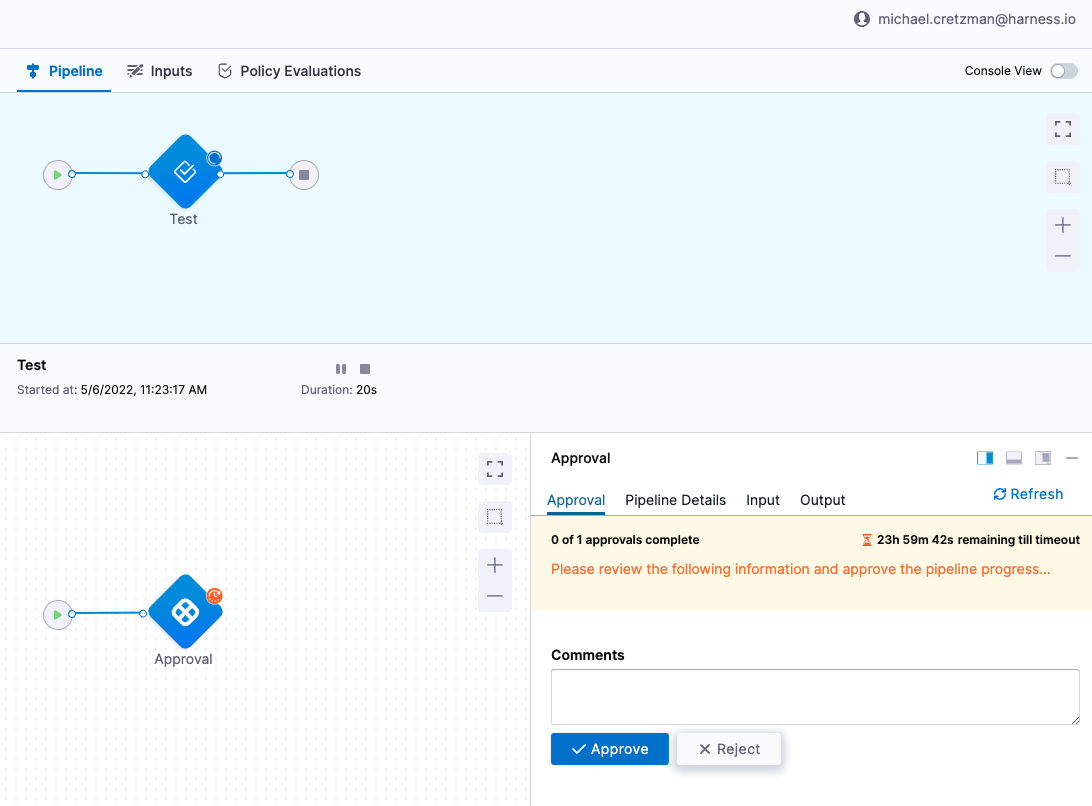Viewport: 1092px width, 806px height.
Task: Select the Approval step node
Action: coord(185,612)
